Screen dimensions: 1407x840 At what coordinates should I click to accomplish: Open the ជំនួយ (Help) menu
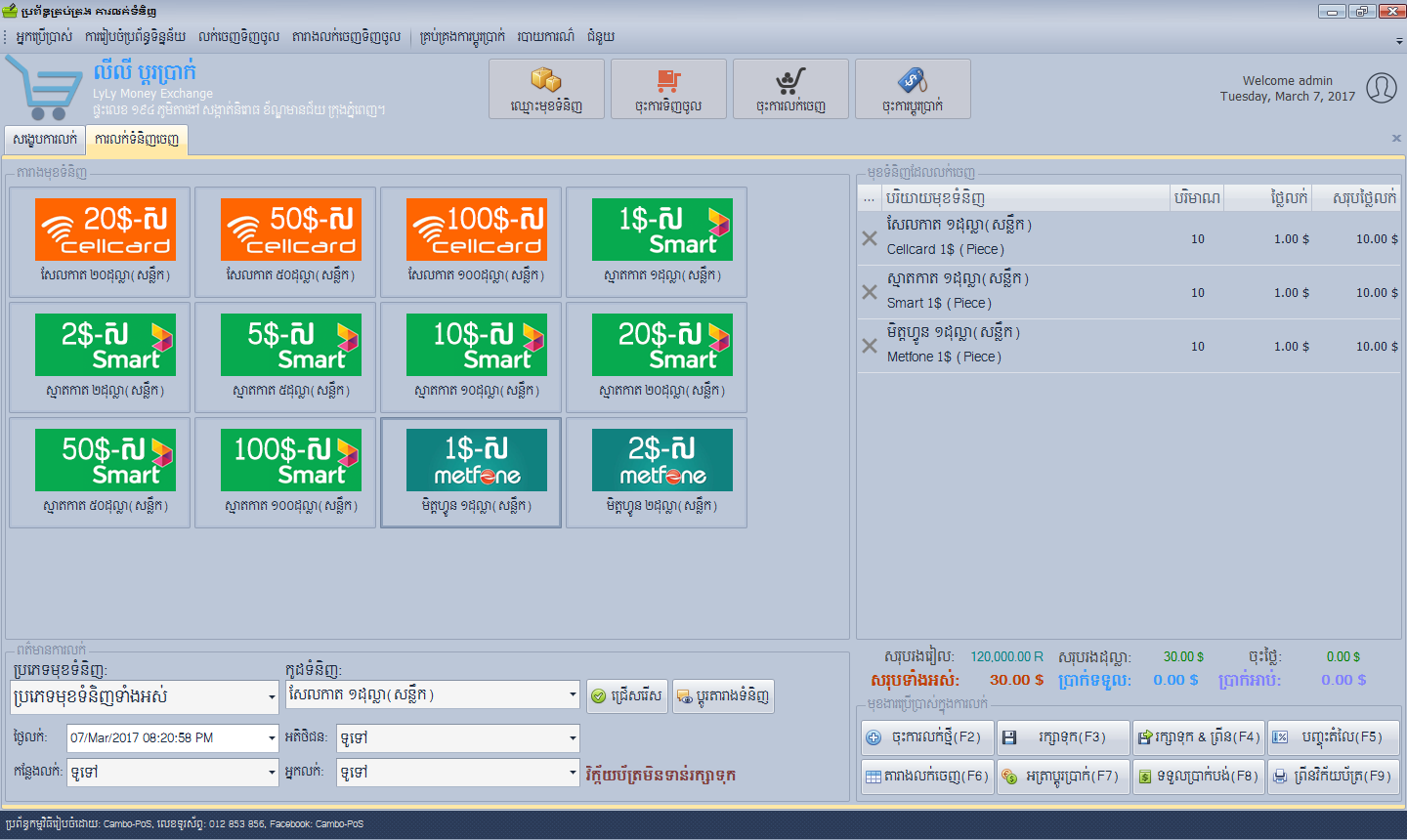pos(601,37)
